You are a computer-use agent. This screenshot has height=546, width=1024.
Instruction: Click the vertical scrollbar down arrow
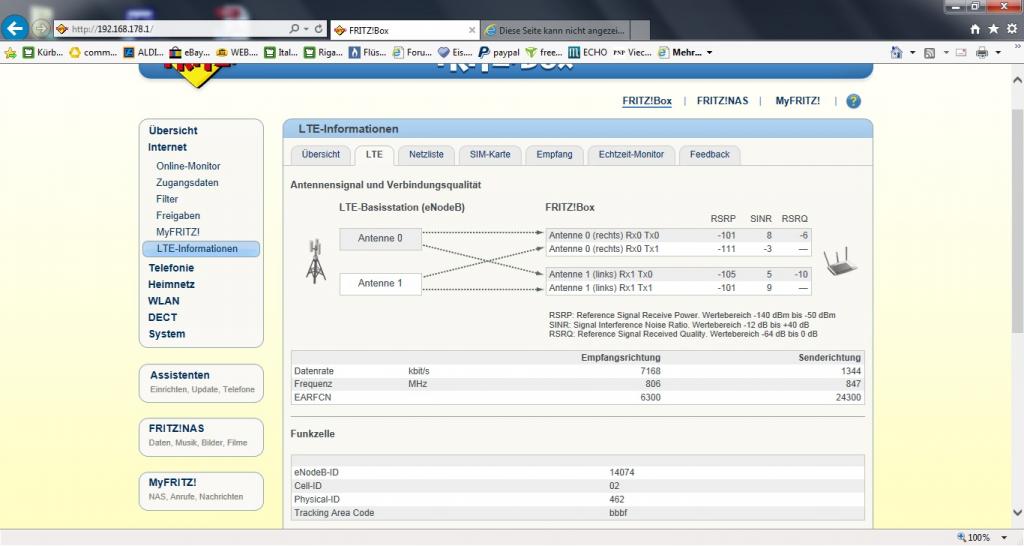click(1017, 513)
